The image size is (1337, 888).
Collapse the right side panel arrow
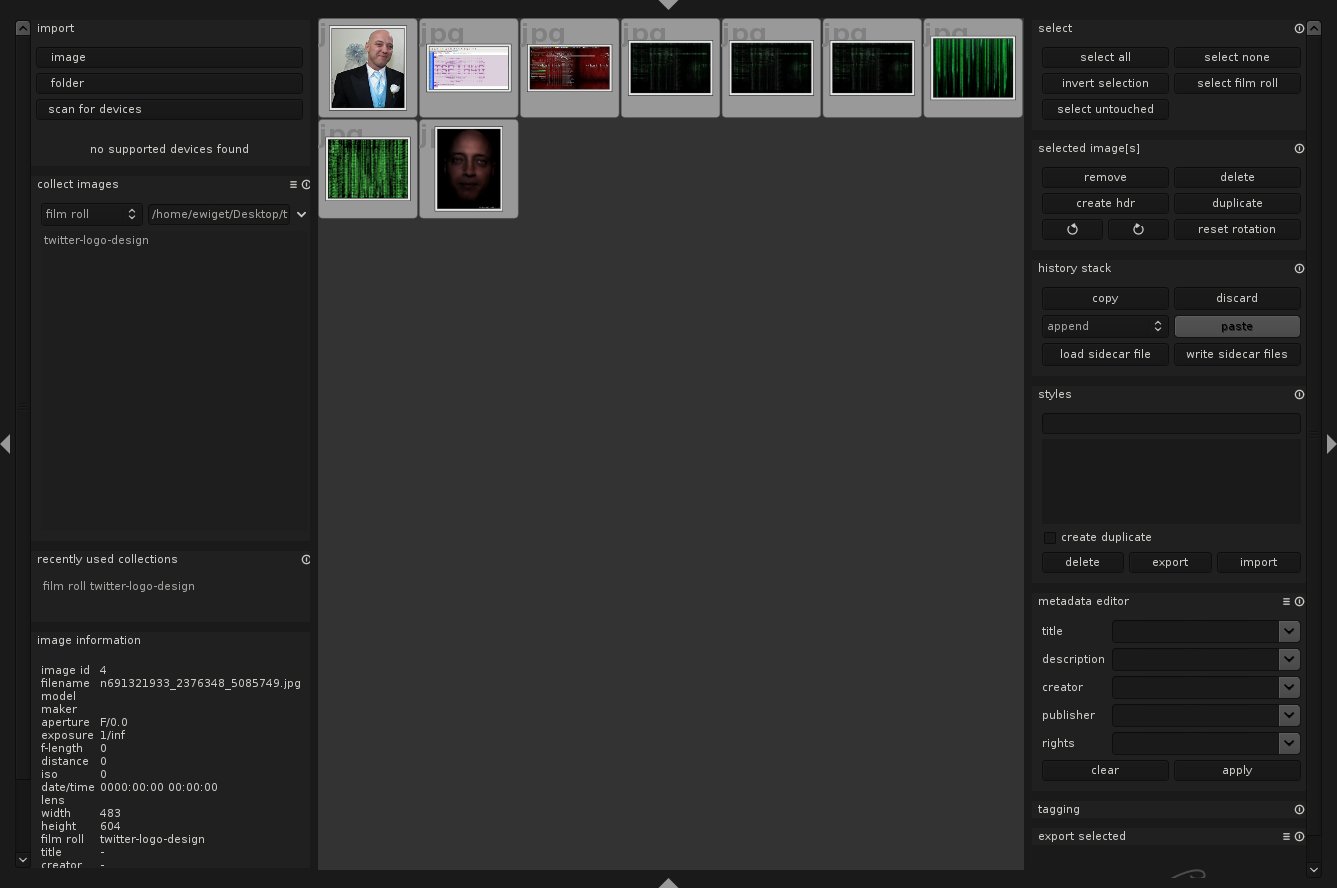click(1330, 443)
